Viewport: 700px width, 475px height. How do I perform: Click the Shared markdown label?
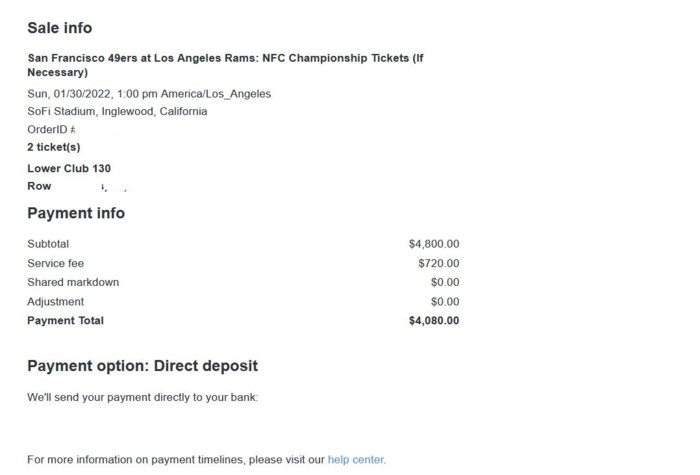tap(73, 282)
